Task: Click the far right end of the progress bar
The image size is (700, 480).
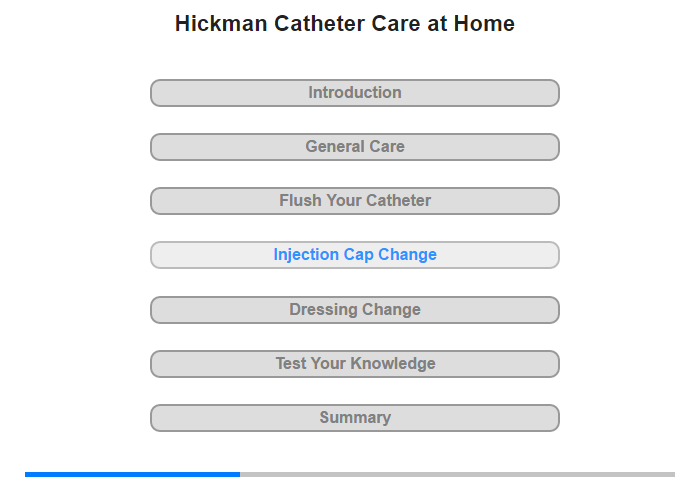Action: click(673, 474)
